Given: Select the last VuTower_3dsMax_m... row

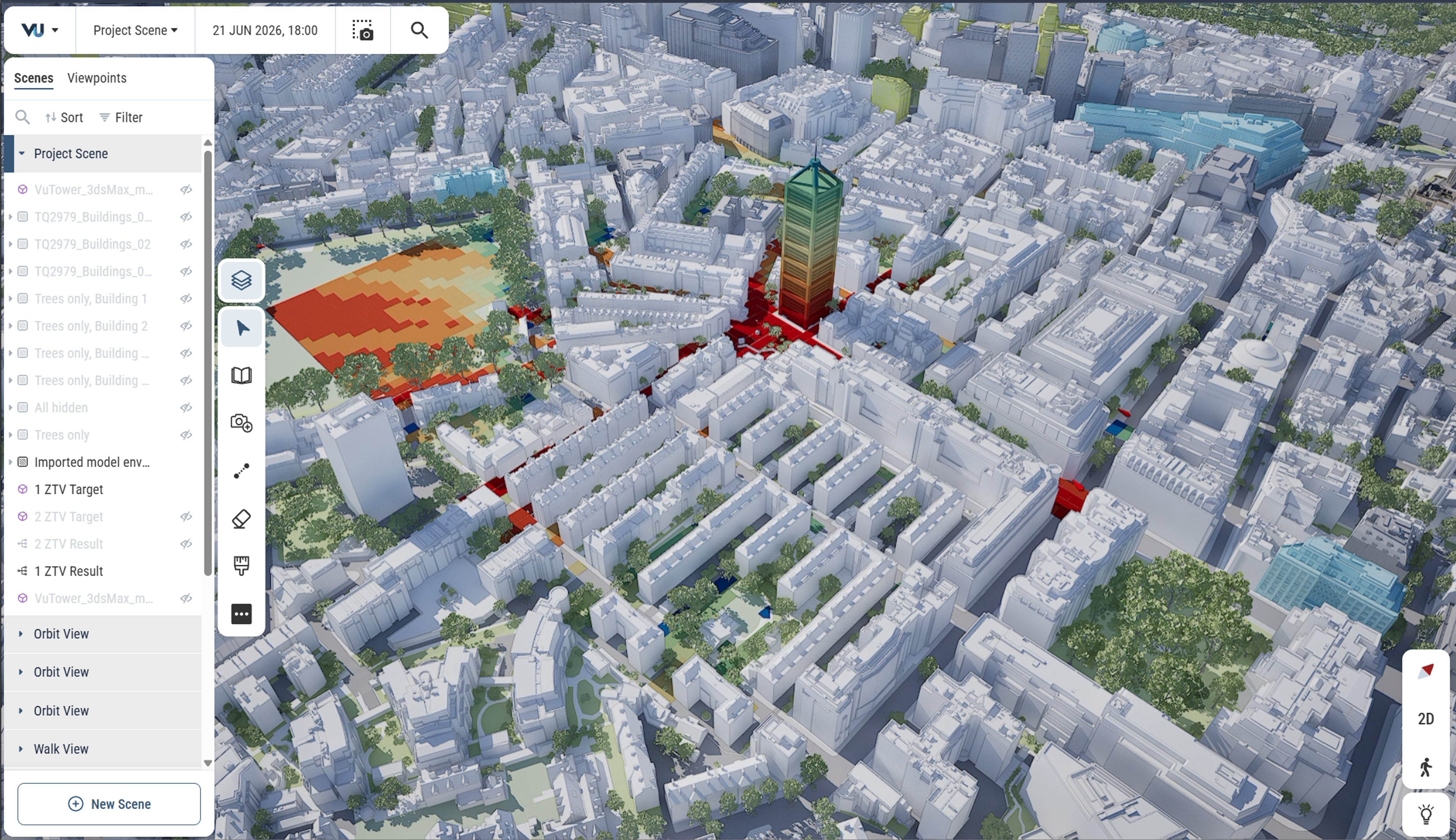Looking at the screenshot, I should [103, 598].
